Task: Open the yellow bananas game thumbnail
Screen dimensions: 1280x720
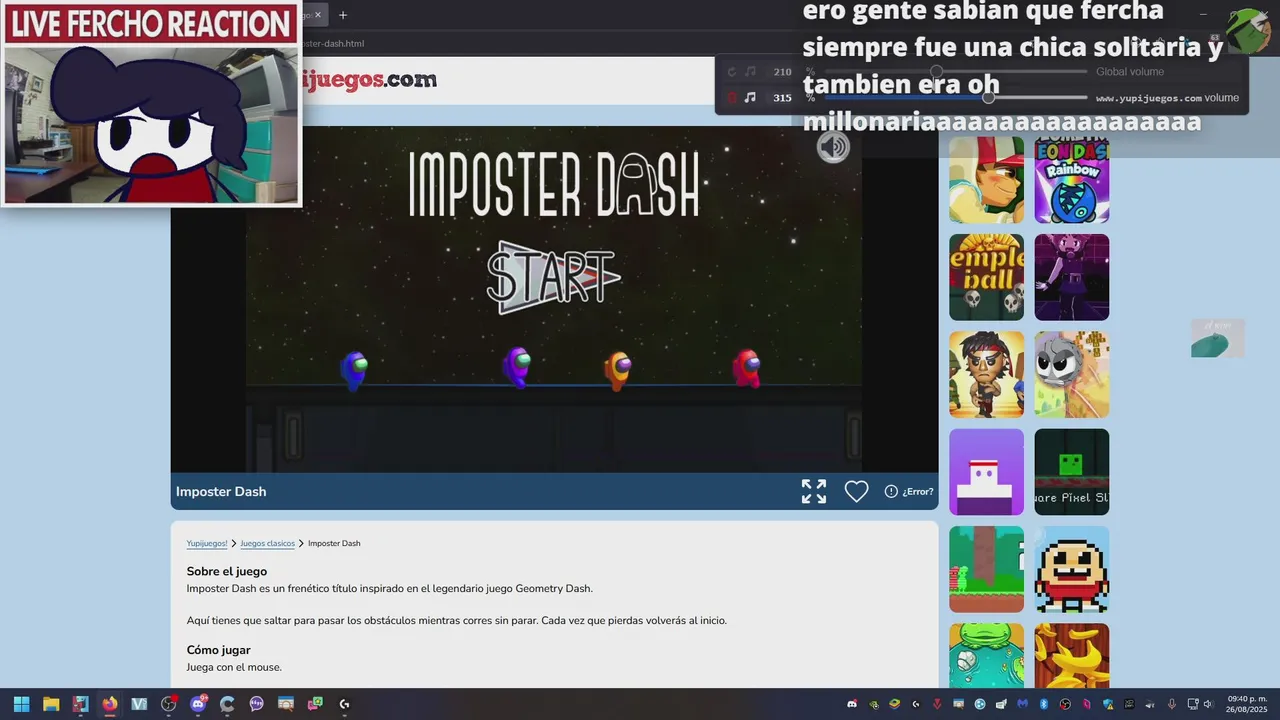Action: click(1072, 656)
